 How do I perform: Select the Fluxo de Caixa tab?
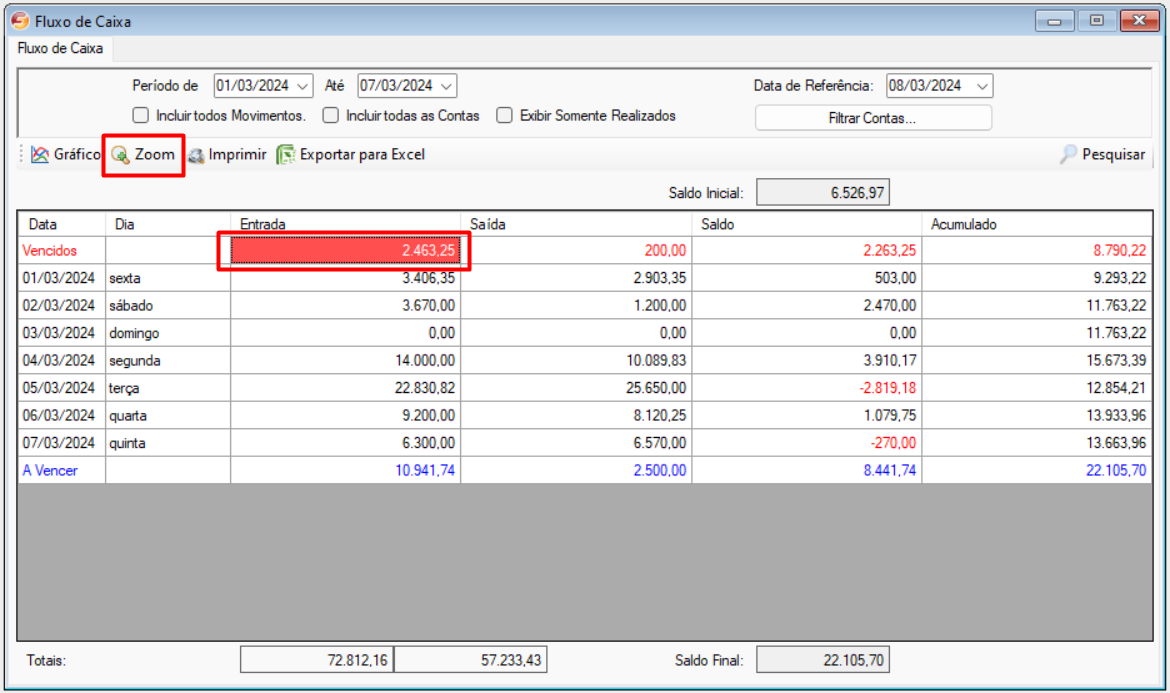point(60,48)
